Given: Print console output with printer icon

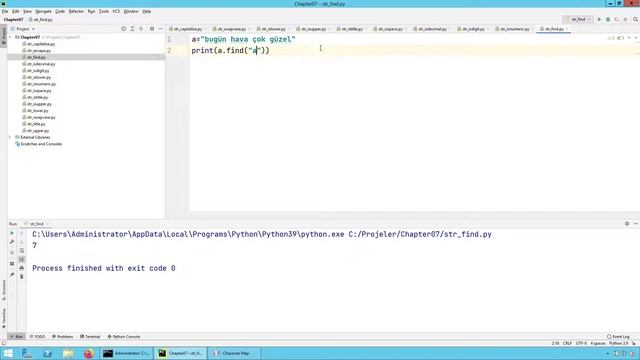Looking at the screenshot, I should click(x=22, y=268).
